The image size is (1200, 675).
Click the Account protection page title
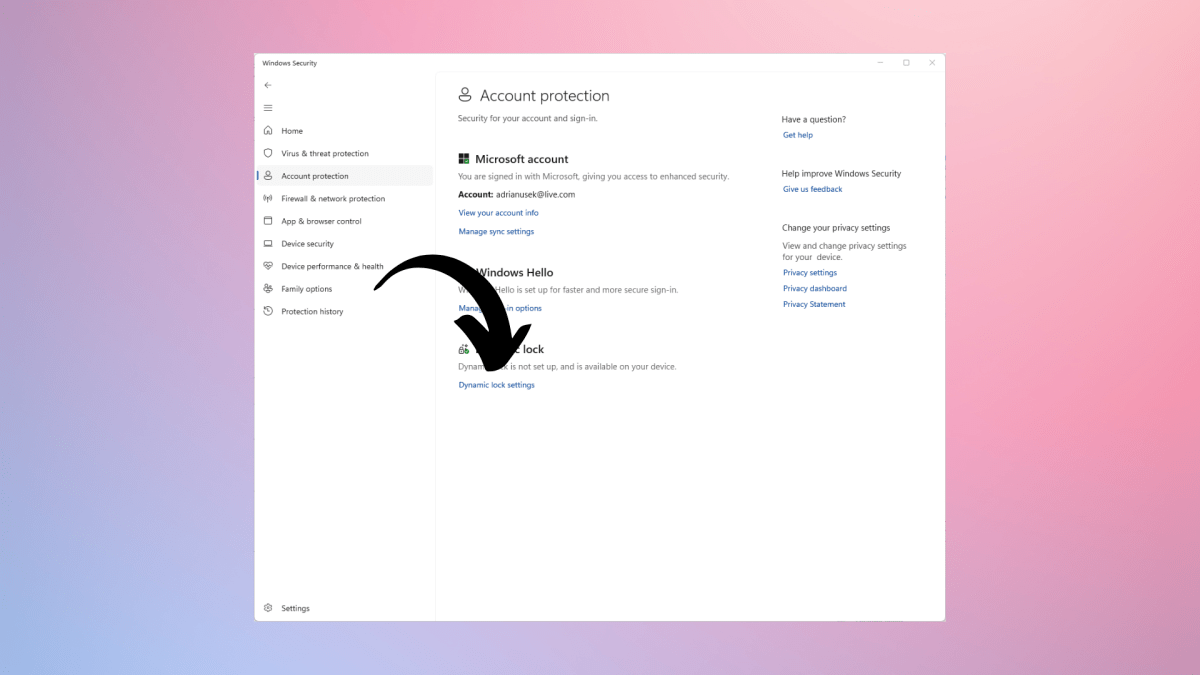click(x=544, y=96)
